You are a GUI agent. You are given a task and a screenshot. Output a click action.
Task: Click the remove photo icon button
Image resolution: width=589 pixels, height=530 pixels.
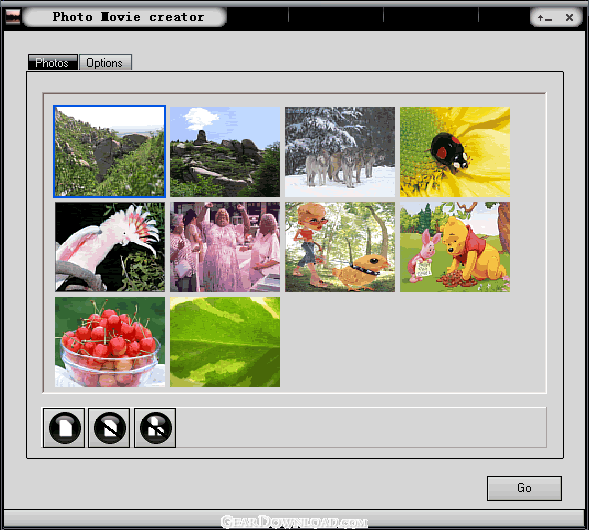(109, 428)
